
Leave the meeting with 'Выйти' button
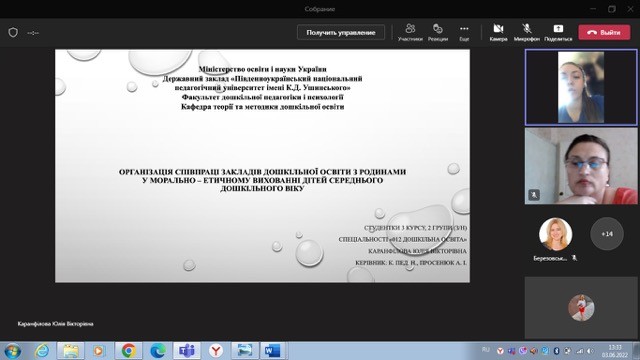[x=604, y=33]
